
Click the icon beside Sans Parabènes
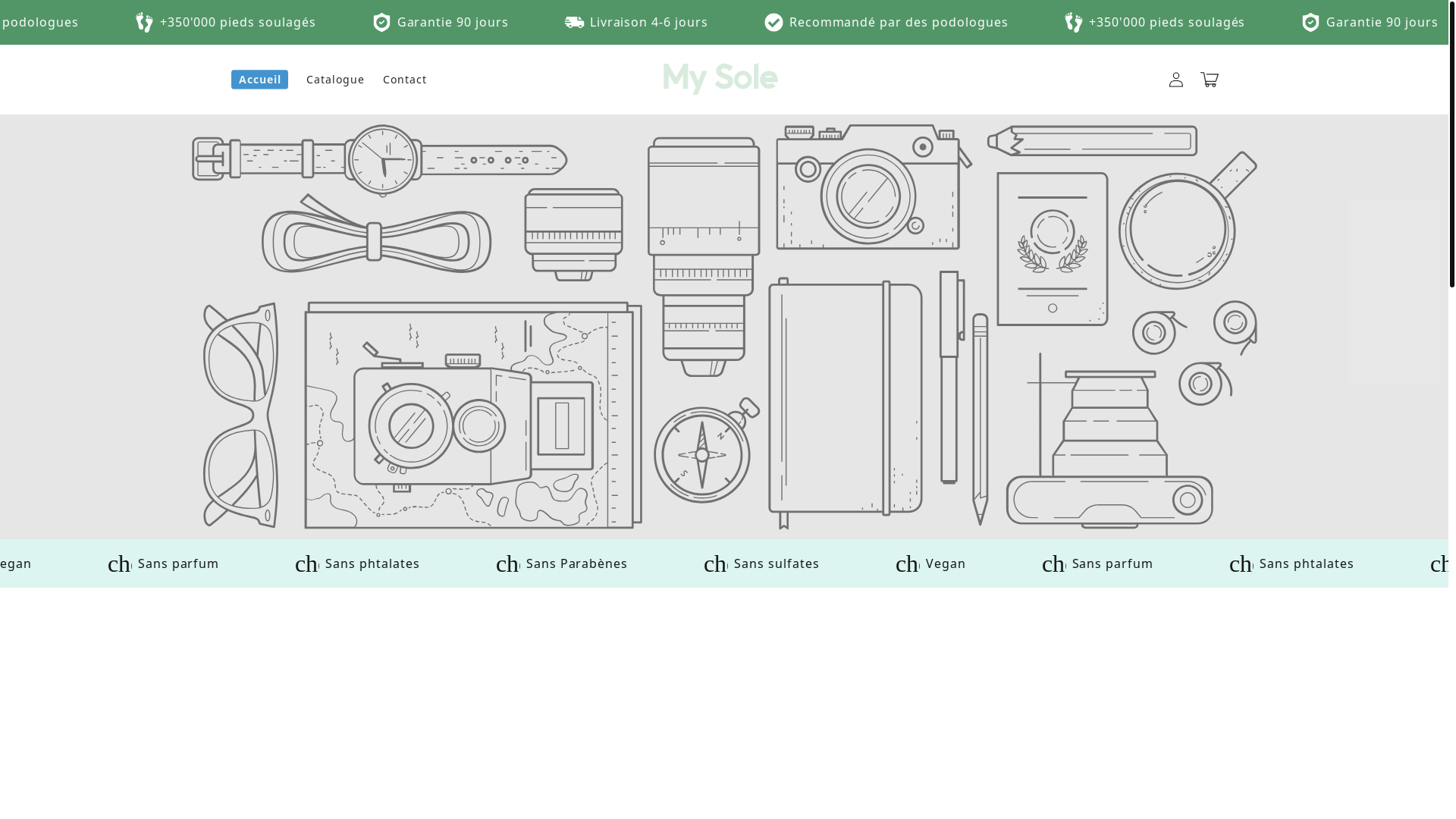click(x=507, y=563)
